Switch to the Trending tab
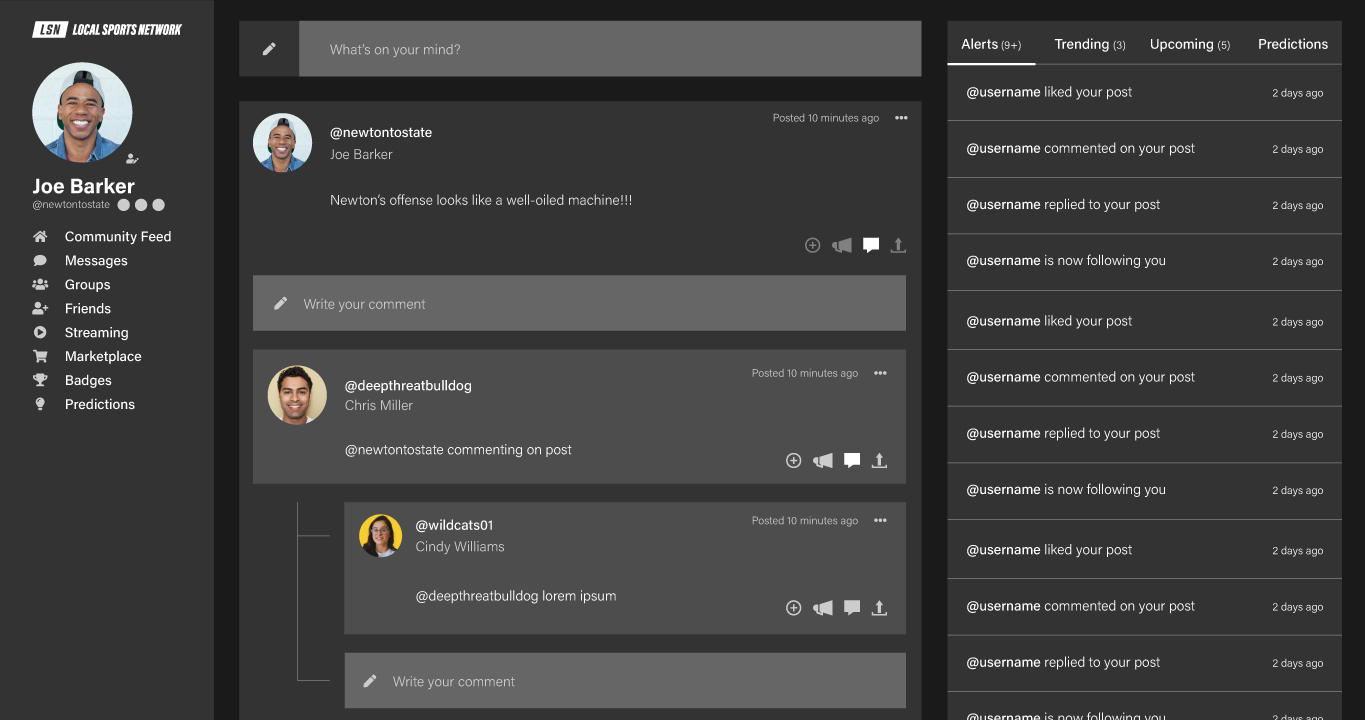The width and height of the screenshot is (1365, 720). (1089, 44)
